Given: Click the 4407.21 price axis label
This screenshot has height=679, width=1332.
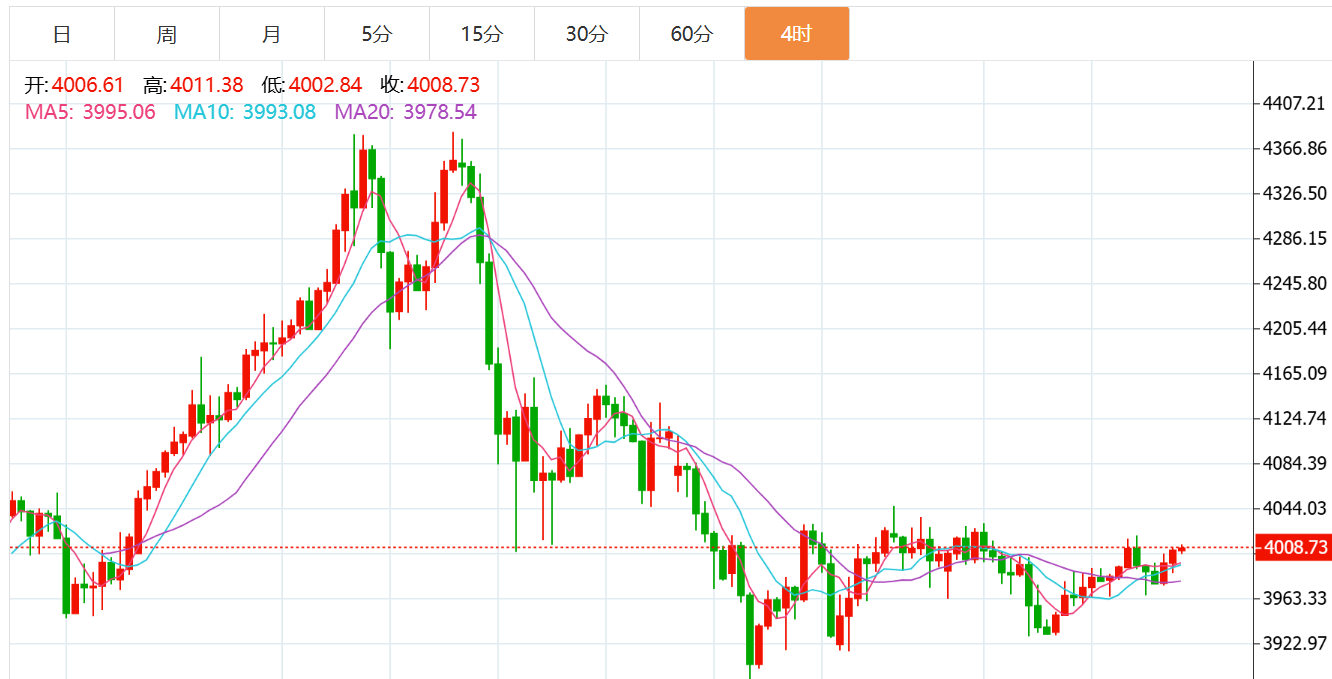Looking at the screenshot, I should (x=1295, y=104).
